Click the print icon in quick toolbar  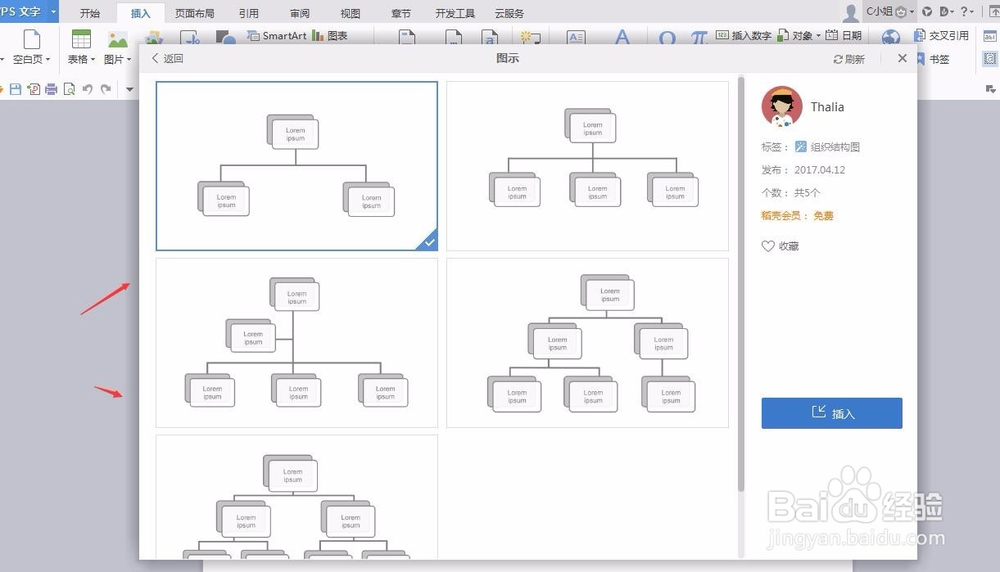[x=51, y=89]
